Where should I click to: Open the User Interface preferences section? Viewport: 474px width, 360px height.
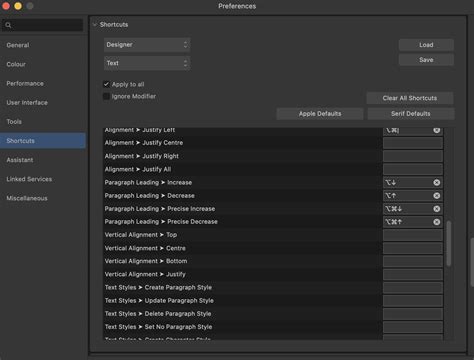27,103
